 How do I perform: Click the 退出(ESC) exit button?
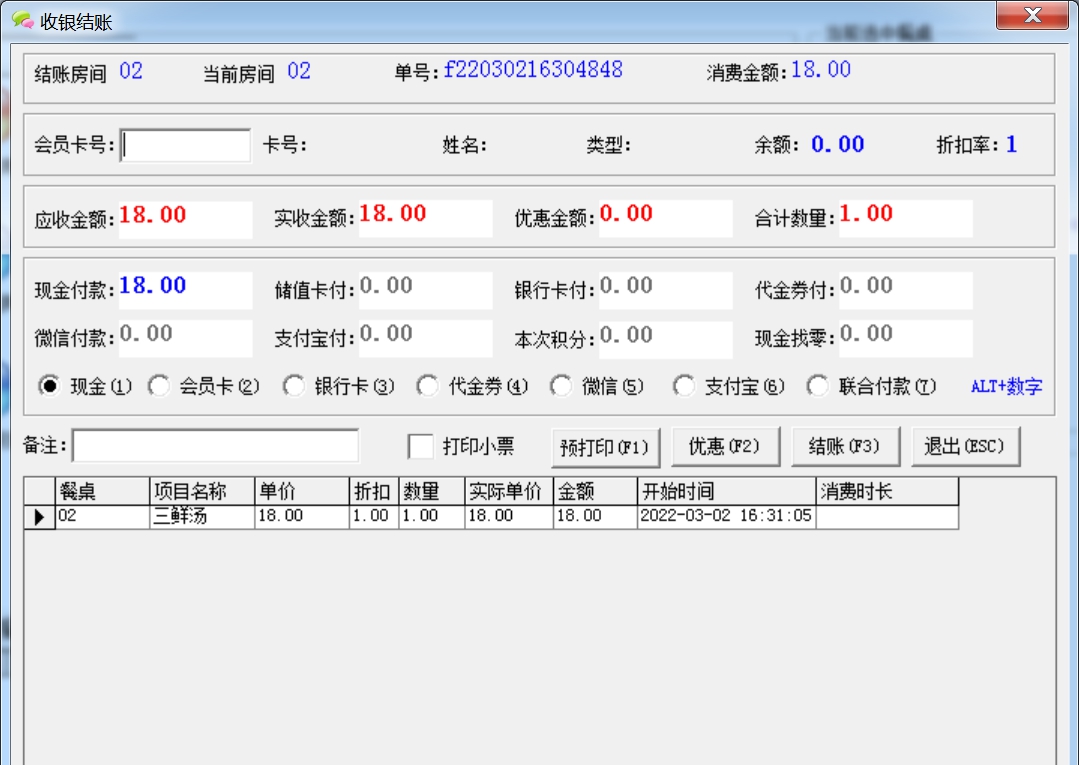point(964,446)
